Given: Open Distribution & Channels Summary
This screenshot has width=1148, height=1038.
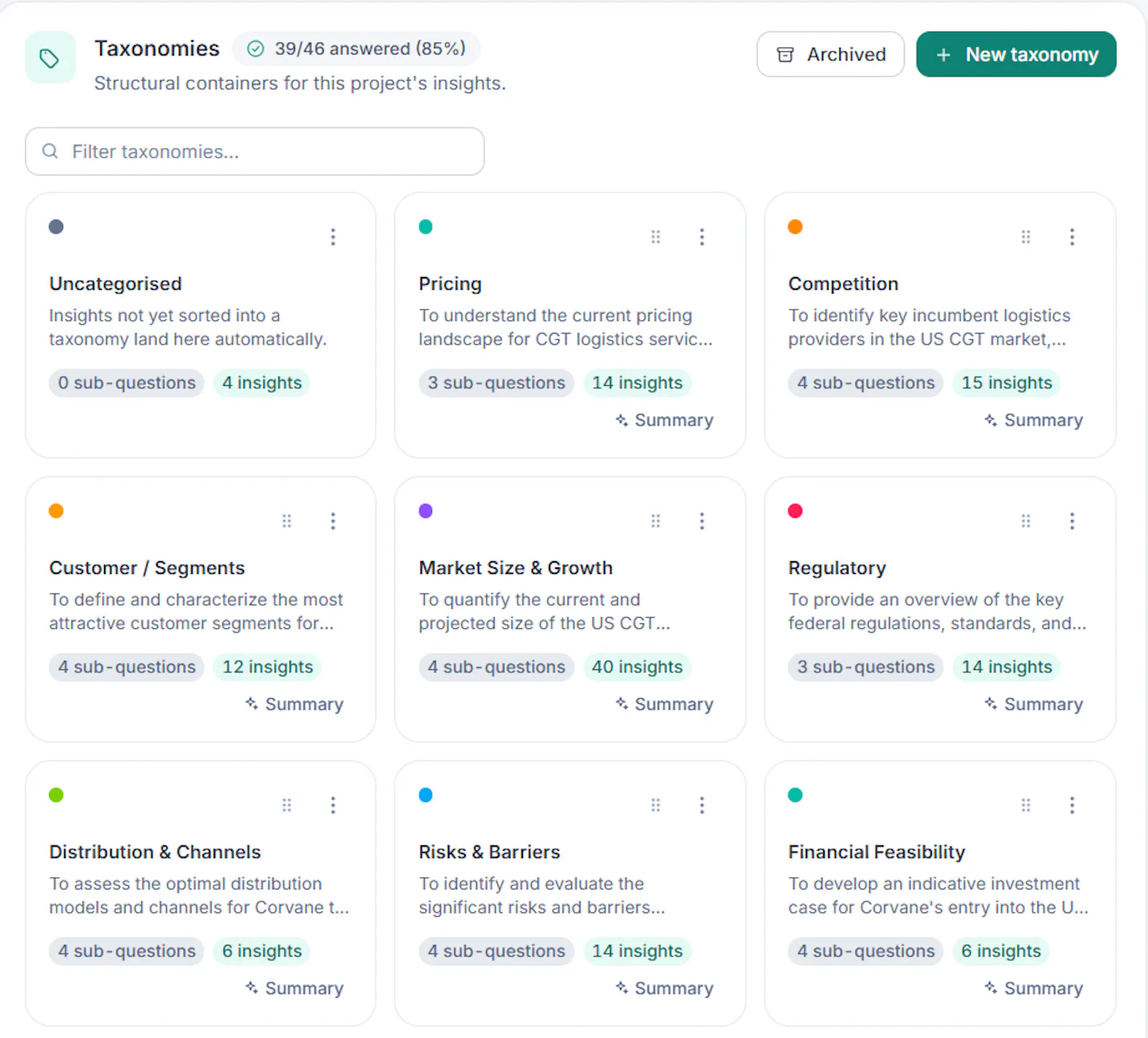Looking at the screenshot, I should click(x=295, y=988).
